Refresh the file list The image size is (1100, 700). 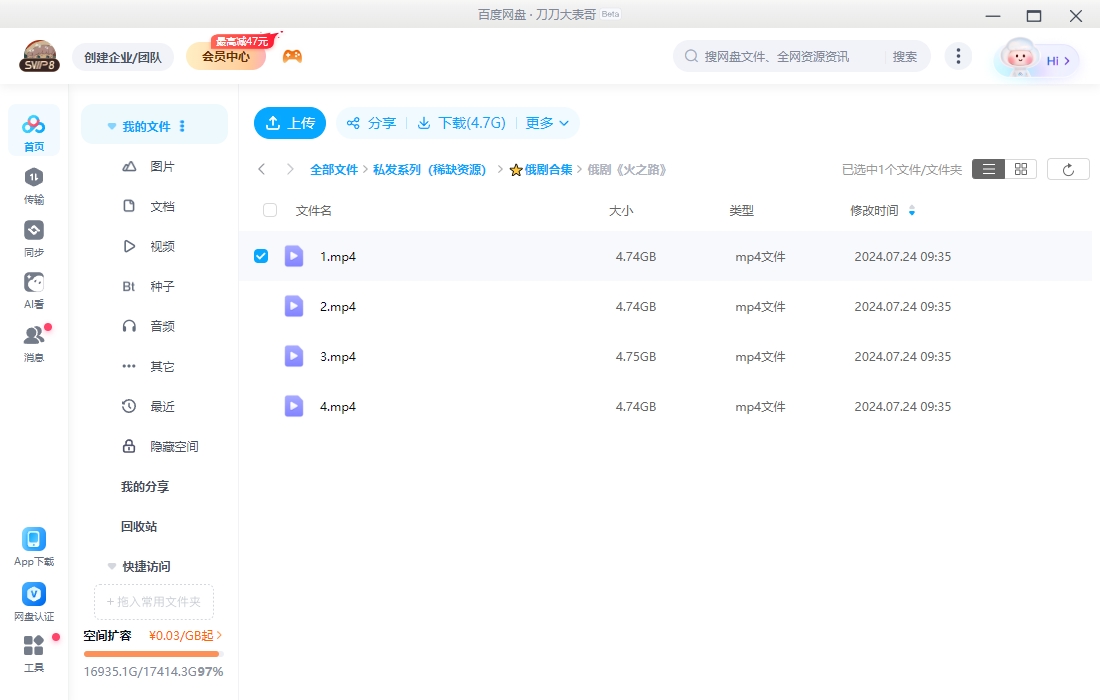1068,169
